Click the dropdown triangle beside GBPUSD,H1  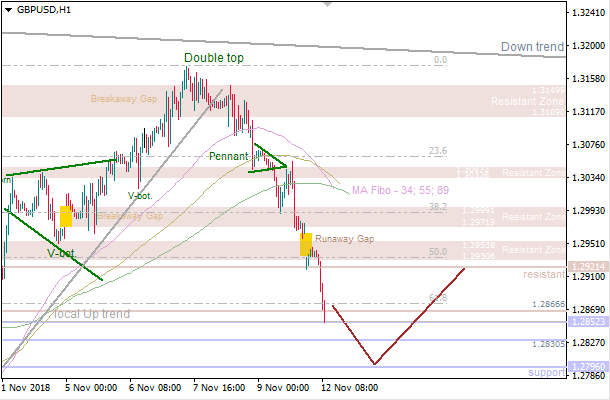[7, 8]
